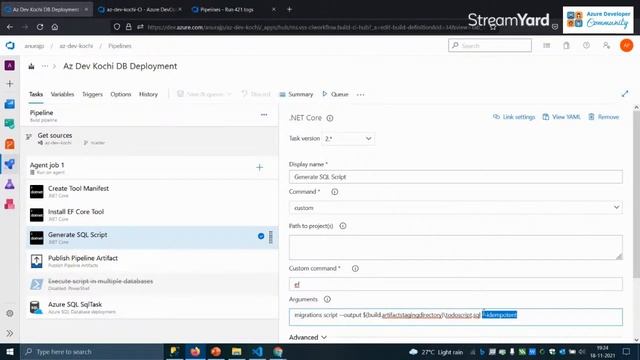Show info for Arguments field
The image size is (640, 360).
pos(327,299)
